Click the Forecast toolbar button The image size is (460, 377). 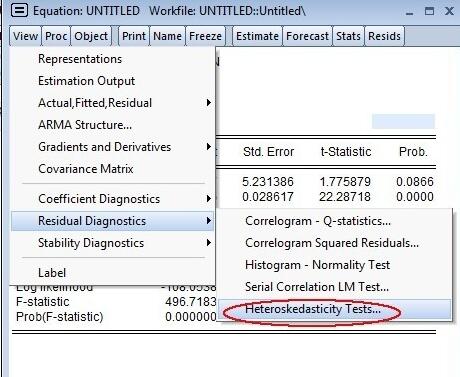pyautogui.click(x=307, y=36)
